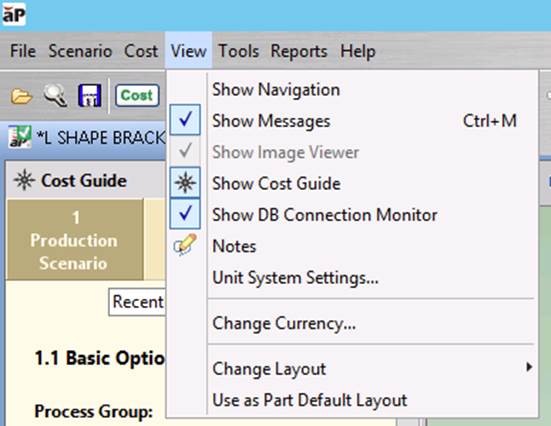Screen dimensions: 551x426
Task: Open the Reports menu
Action: (x=299, y=51)
